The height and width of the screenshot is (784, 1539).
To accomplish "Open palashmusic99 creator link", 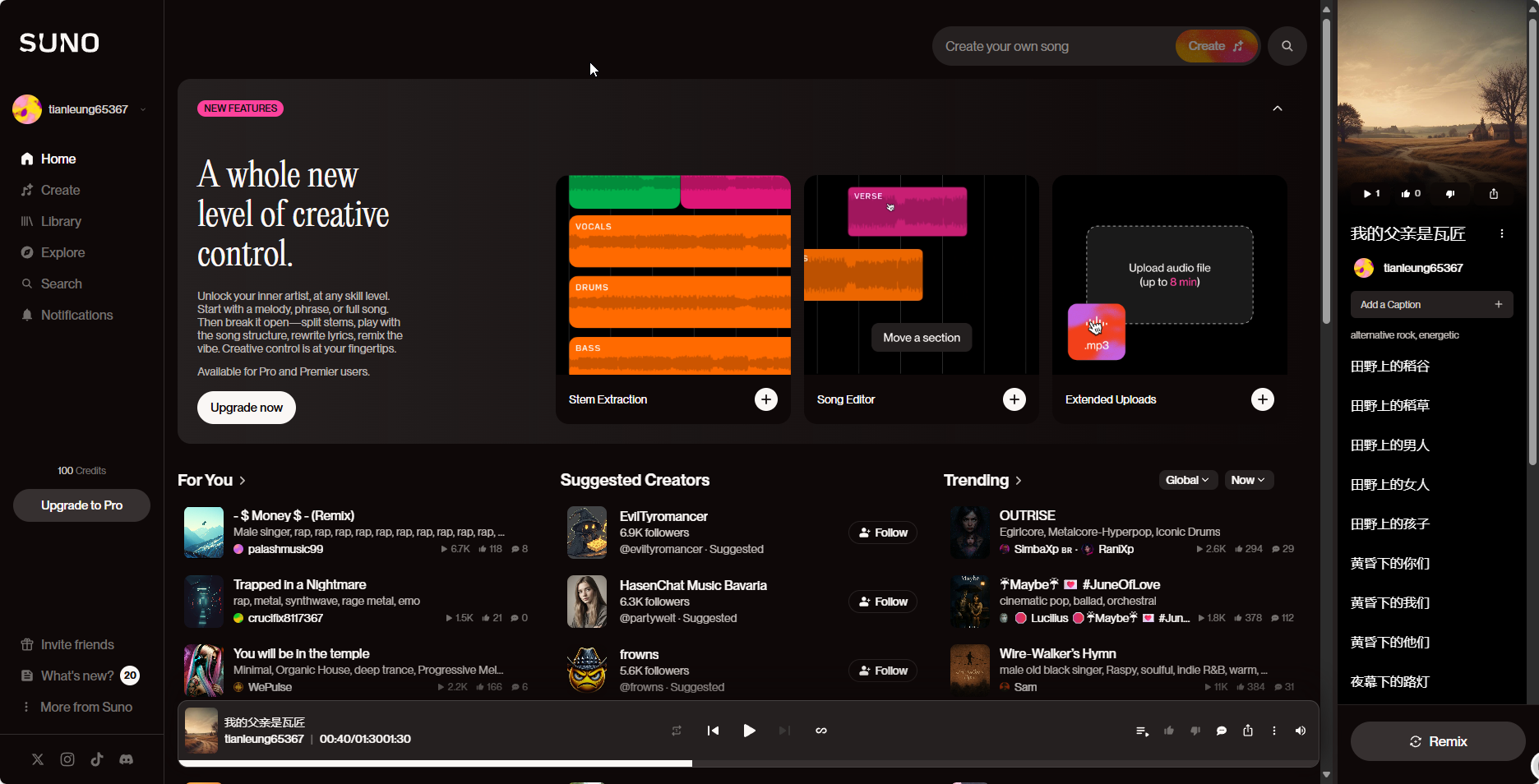I will pos(285,549).
